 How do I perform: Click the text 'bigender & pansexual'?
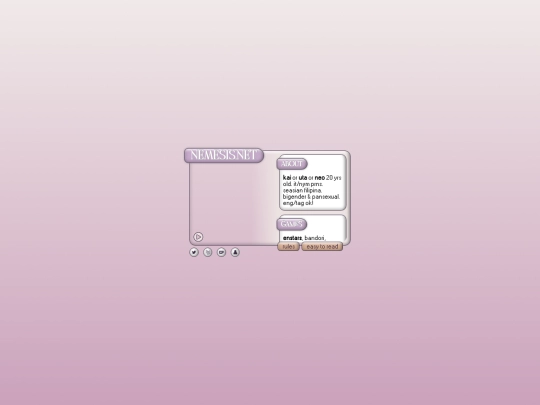311,197
